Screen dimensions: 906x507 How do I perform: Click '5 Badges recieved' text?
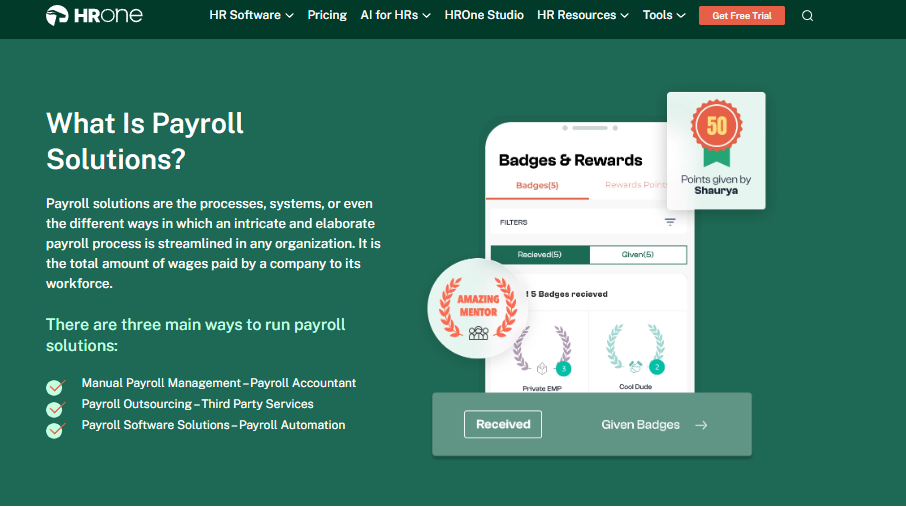(569, 294)
